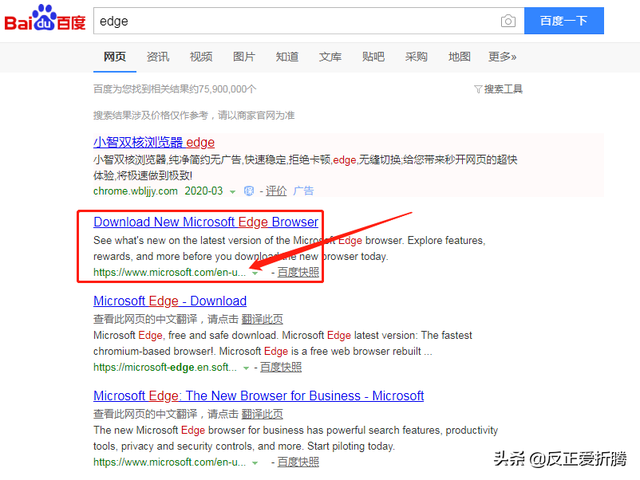
Task: Click 翻译此页 under Microsoft Edge - Download
Action: pos(262,319)
